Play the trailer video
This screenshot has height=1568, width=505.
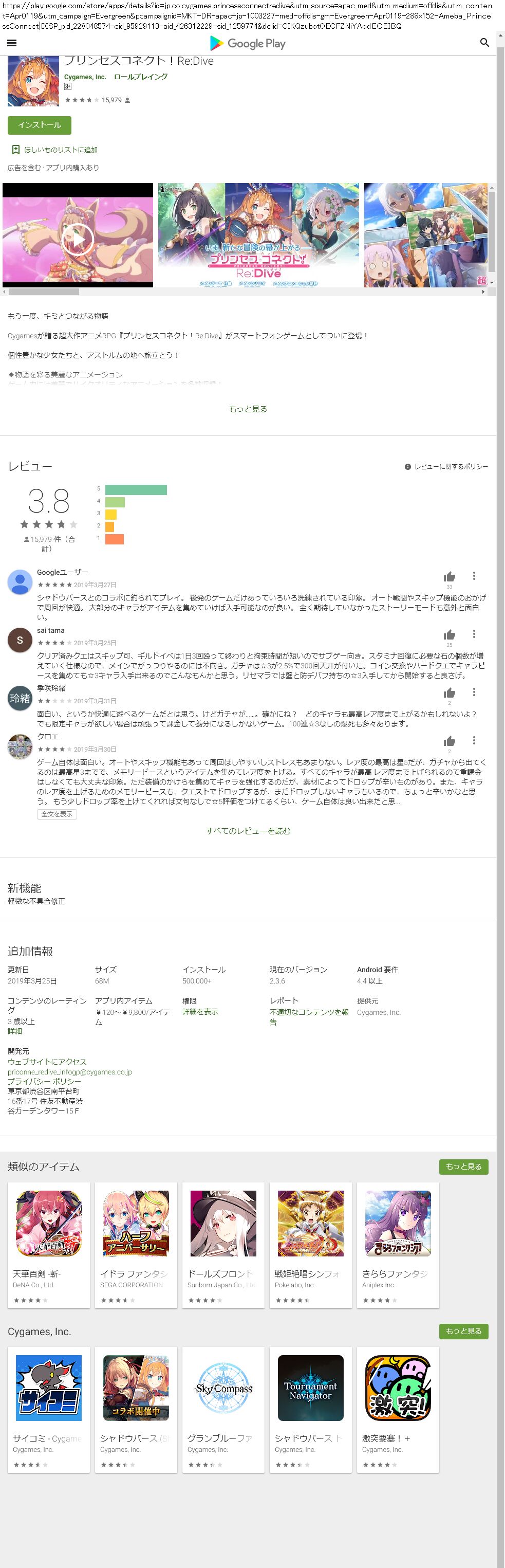(x=78, y=238)
